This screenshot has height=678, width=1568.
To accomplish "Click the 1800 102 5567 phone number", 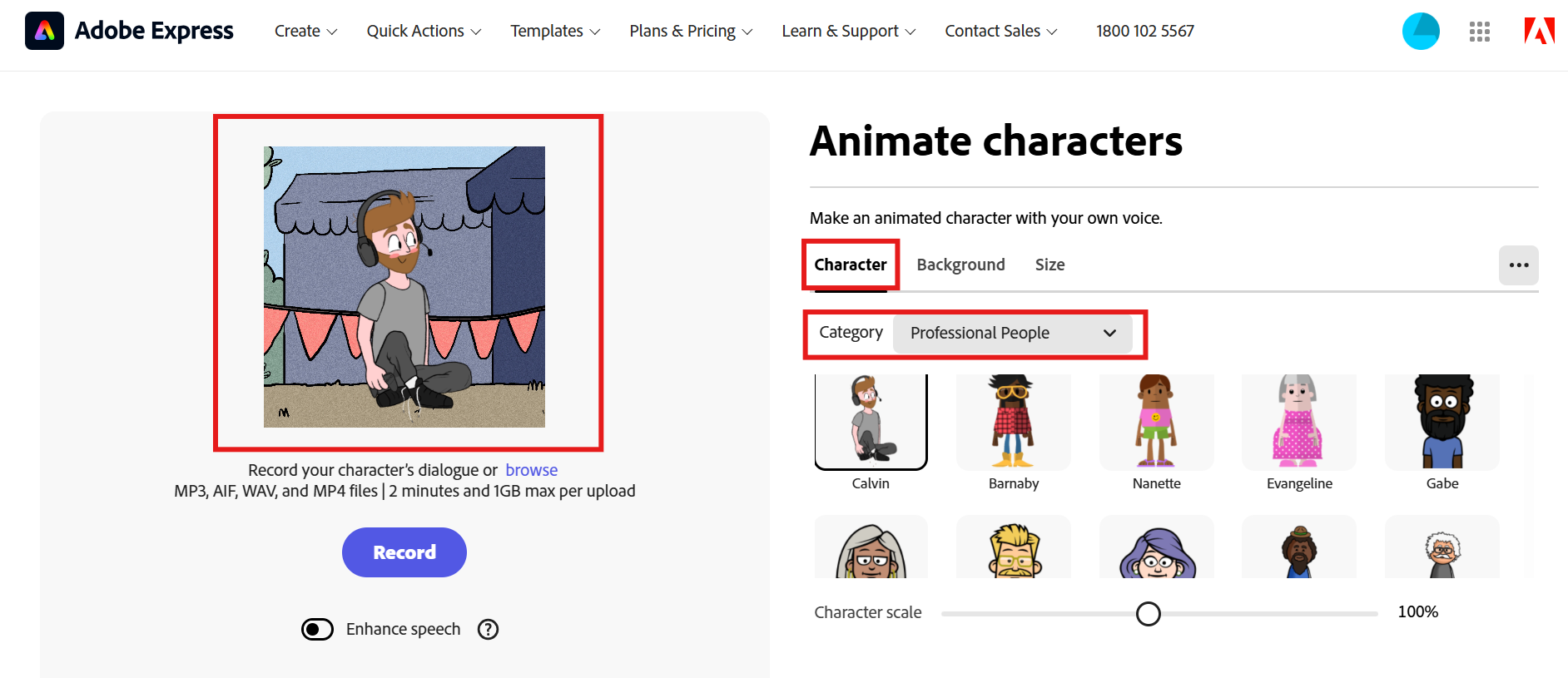I will tap(1145, 31).
